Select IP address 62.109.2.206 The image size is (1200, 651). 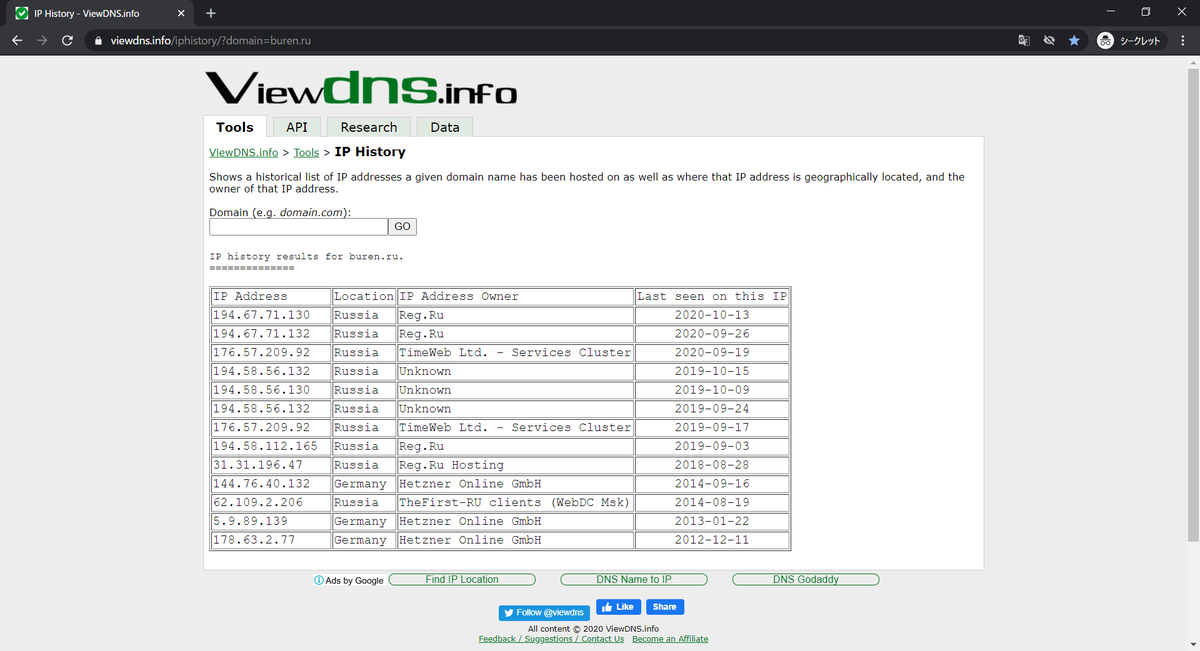point(258,503)
